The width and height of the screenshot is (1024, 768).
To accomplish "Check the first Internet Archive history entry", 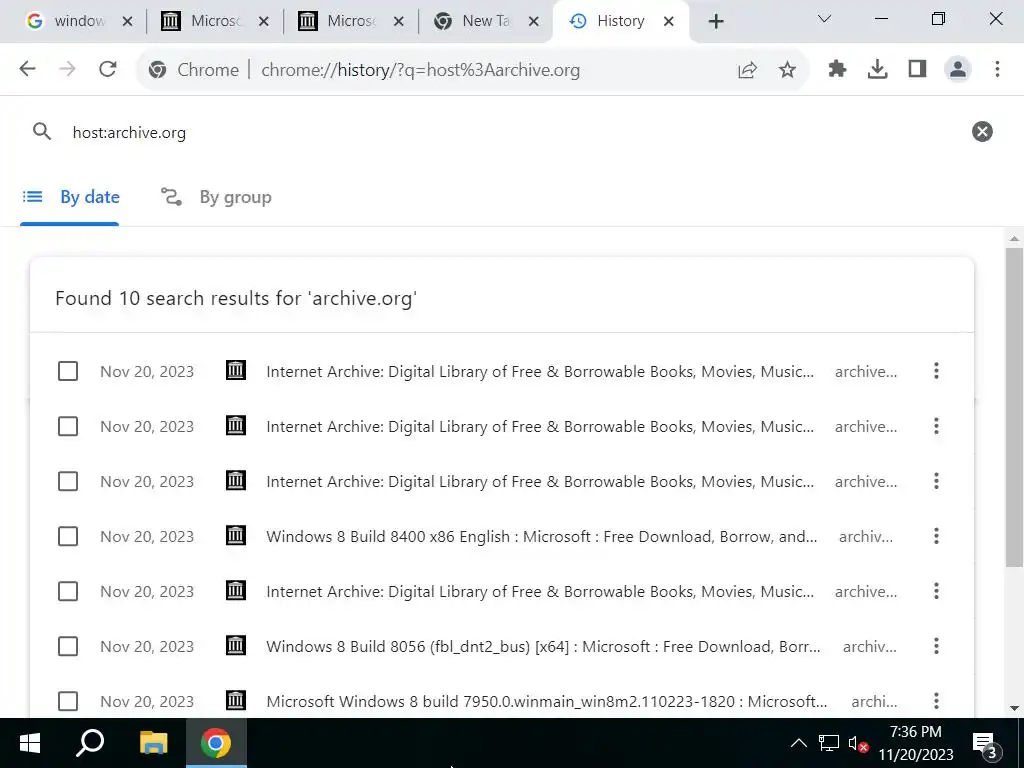I will (68, 371).
